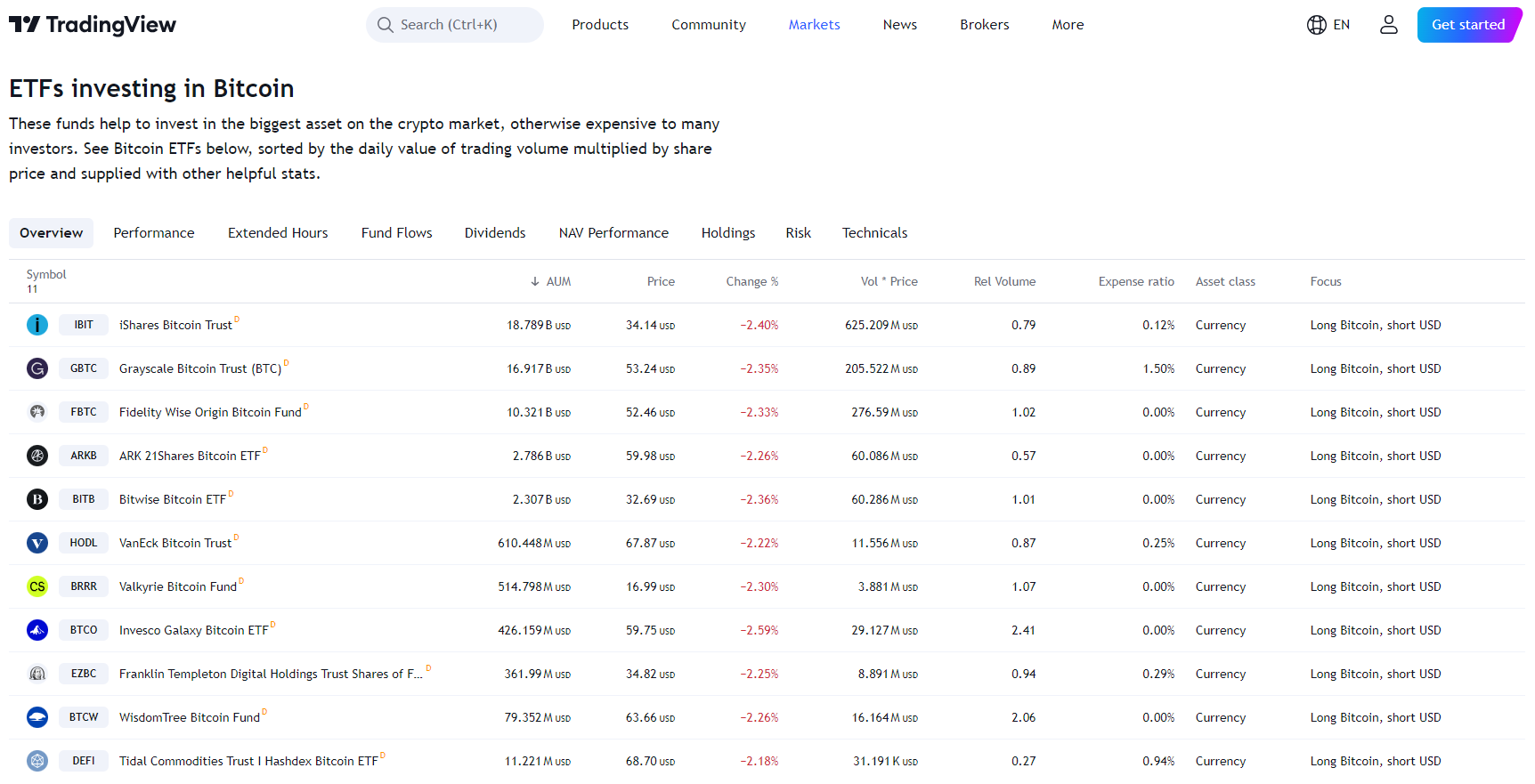Click the VanEck HODL logo
The height and width of the screenshot is (784, 1535).
(x=37, y=543)
